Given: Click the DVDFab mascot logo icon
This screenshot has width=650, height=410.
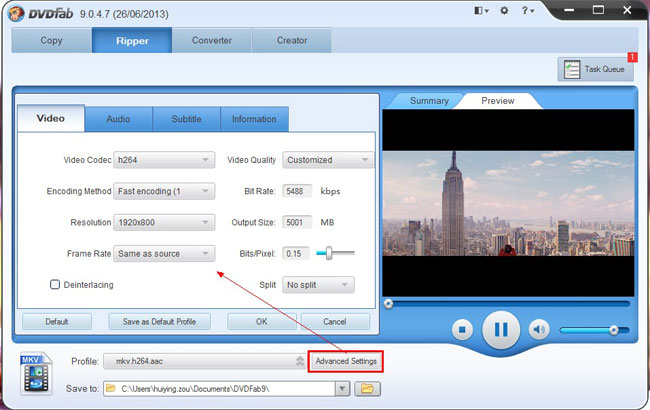Looking at the screenshot, I should 16,14.
